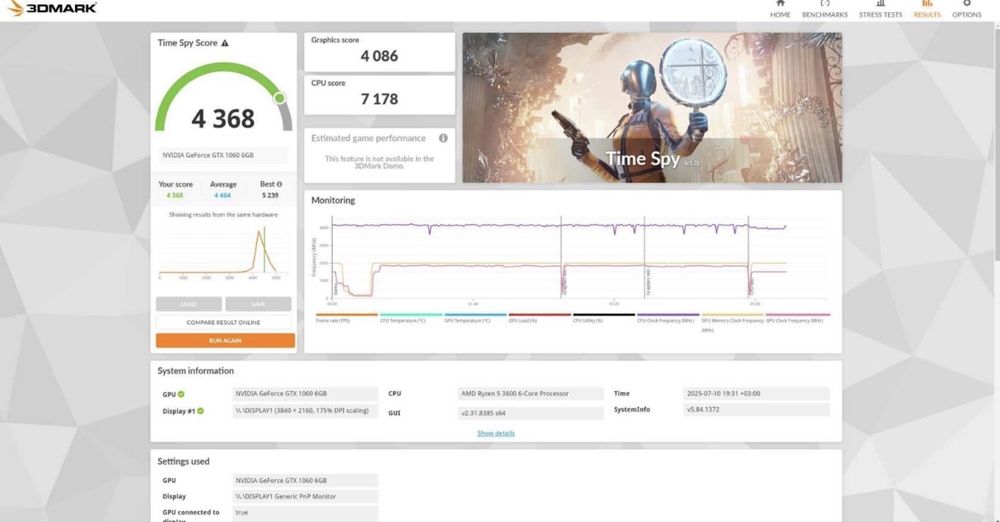Screen dimensions: 1000x522
Task: Open the Options gear menu
Action: (x=966, y=9)
